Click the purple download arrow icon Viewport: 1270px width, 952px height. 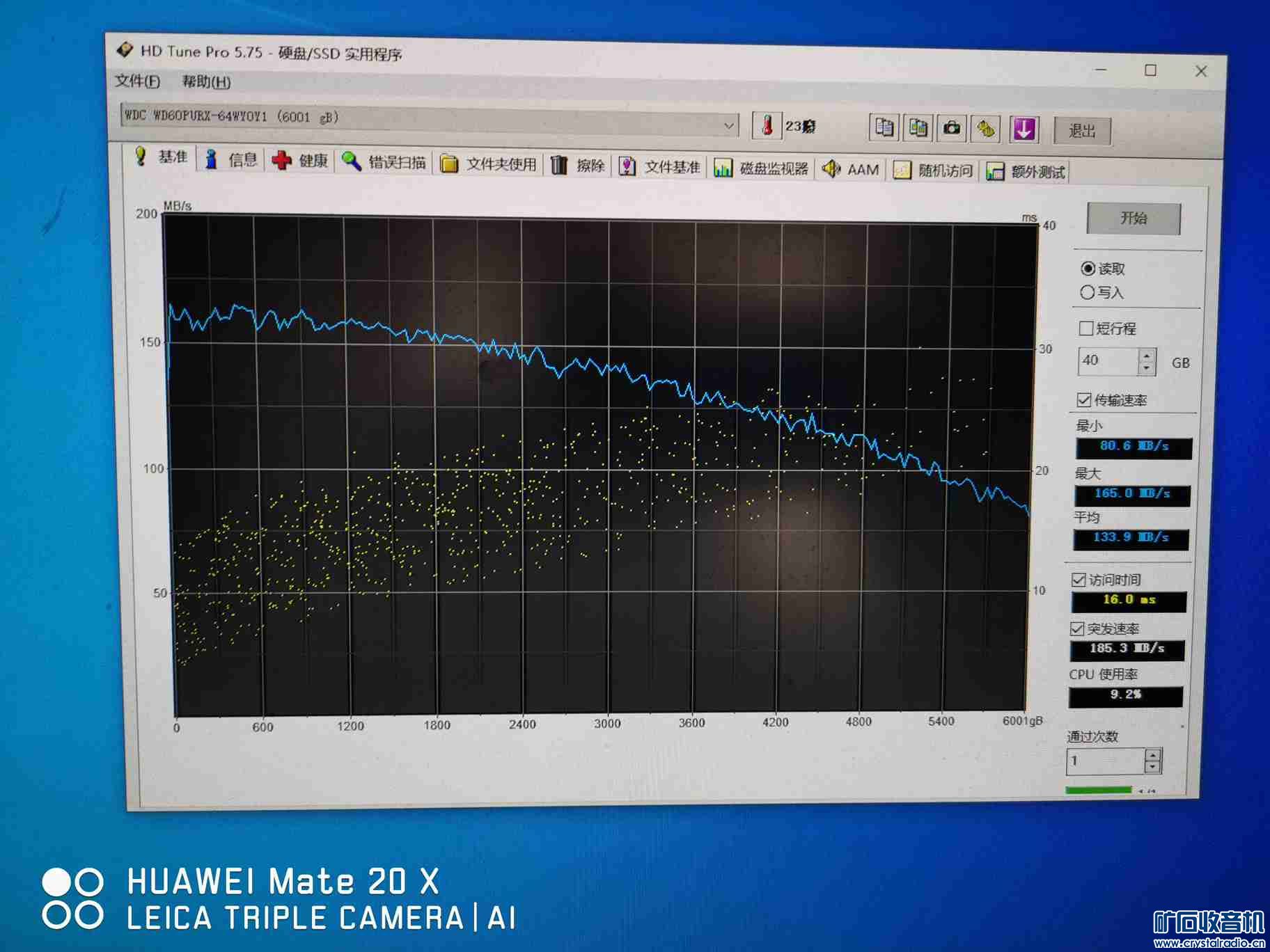(x=1024, y=129)
